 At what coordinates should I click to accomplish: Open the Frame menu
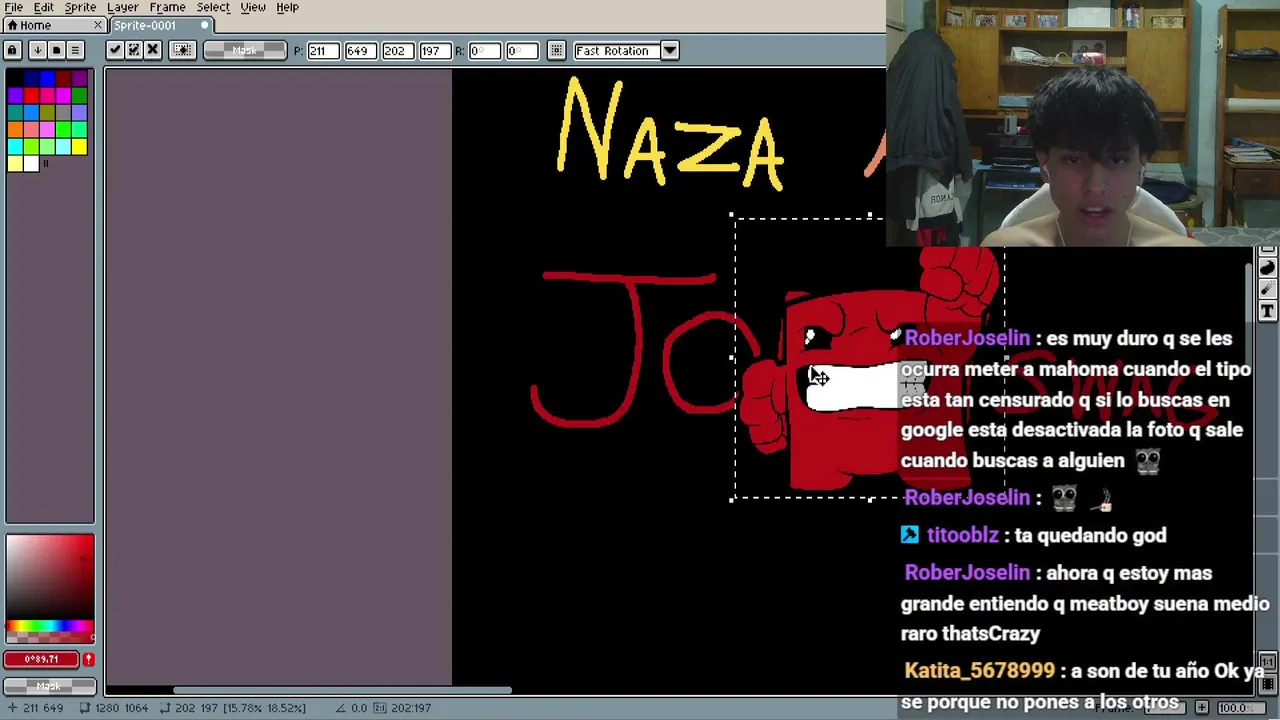point(167,7)
